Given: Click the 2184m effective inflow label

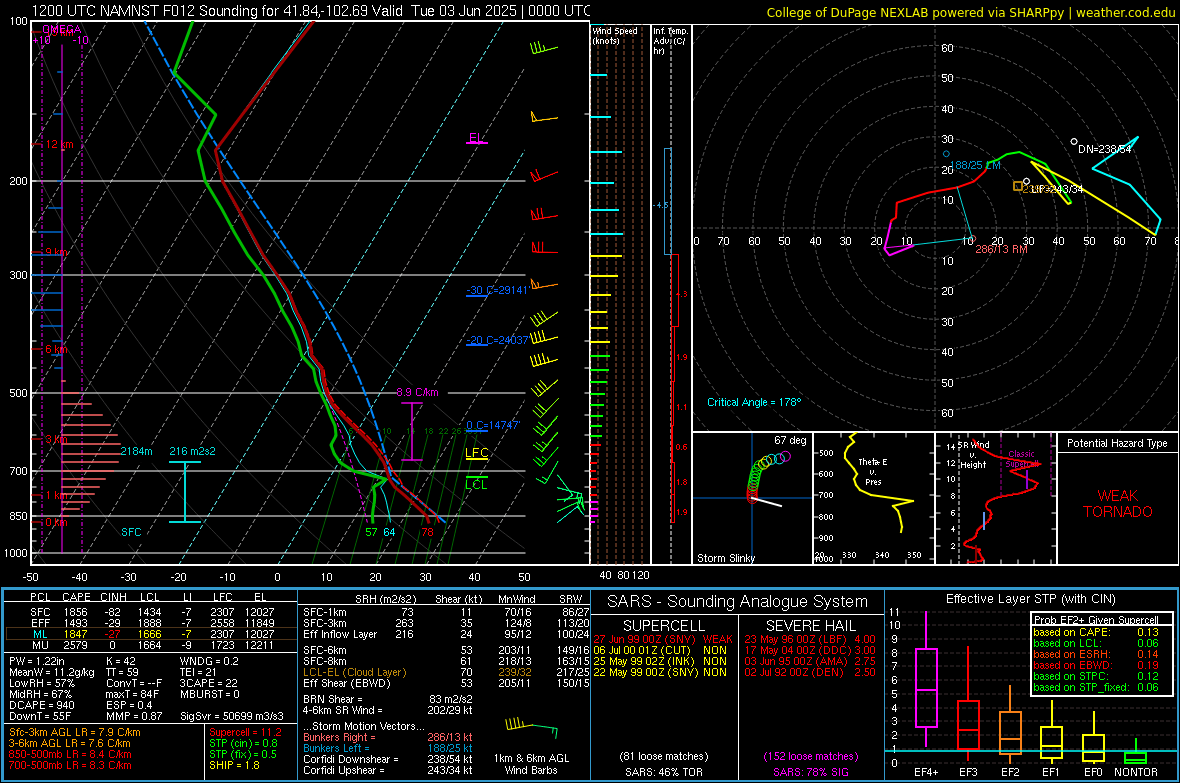Looking at the screenshot, I should pyautogui.click(x=136, y=451).
